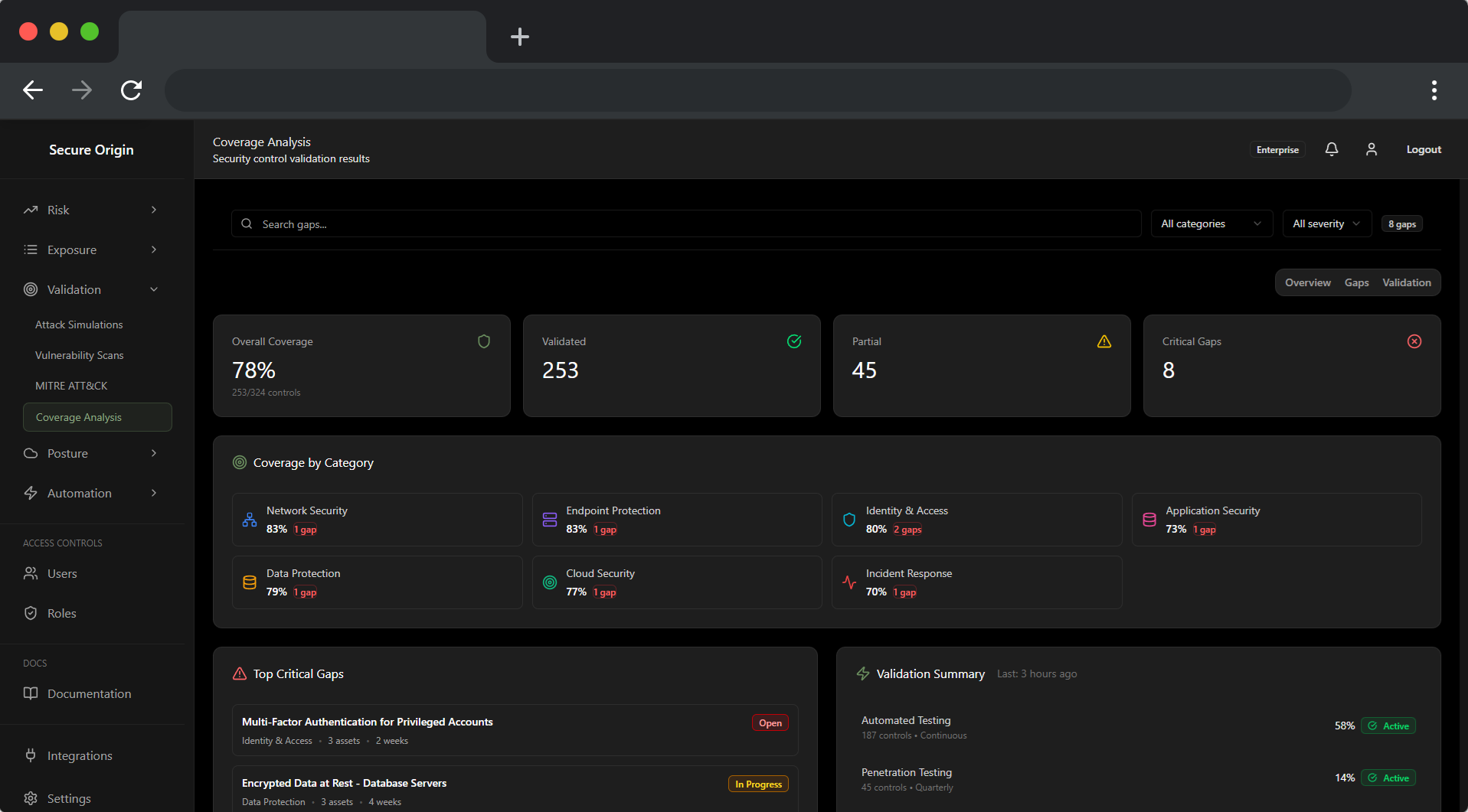
Task: Open the All severity dropdown
Action: (1327, 223)
